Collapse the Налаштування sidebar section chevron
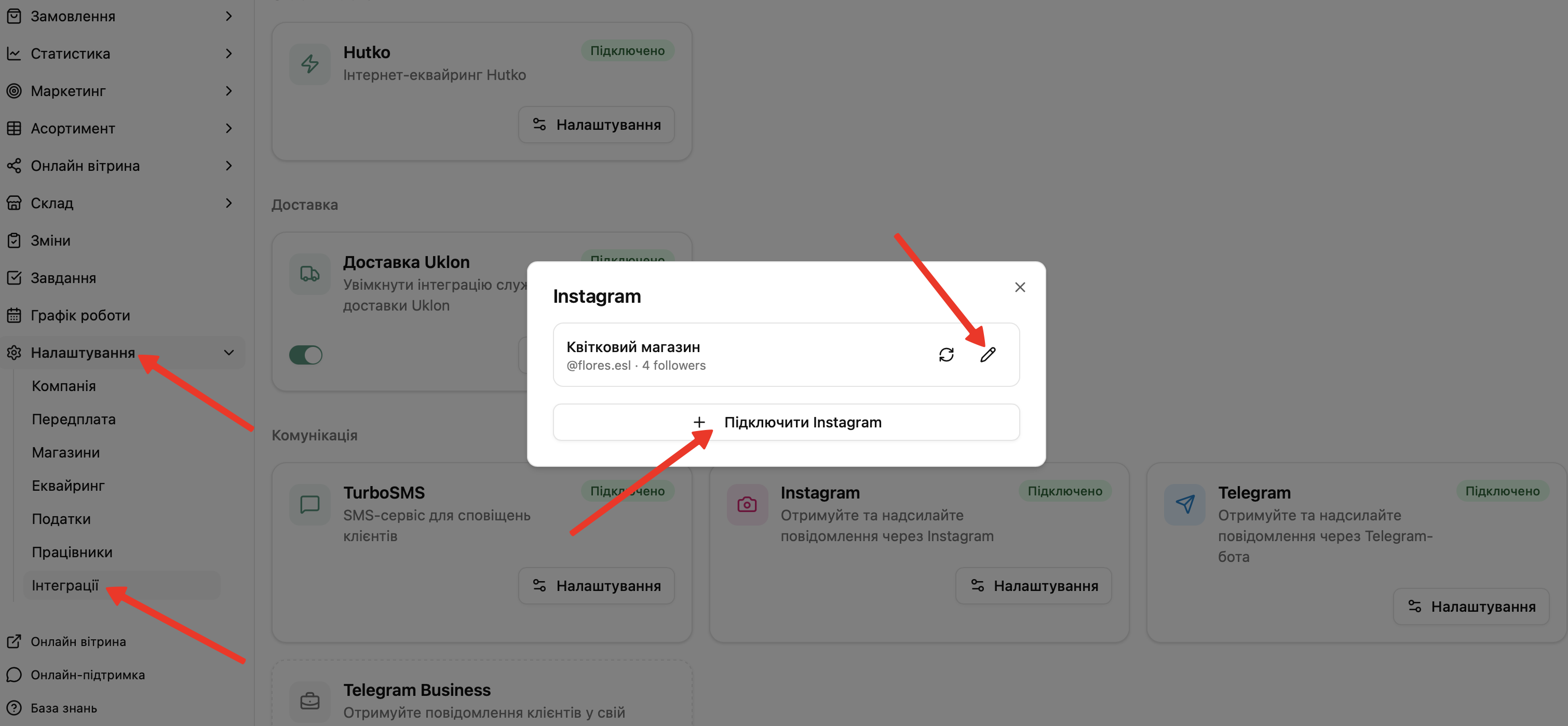Image resolution: width=1568 pixels, height=726 pixels. [x=229, y=353]
